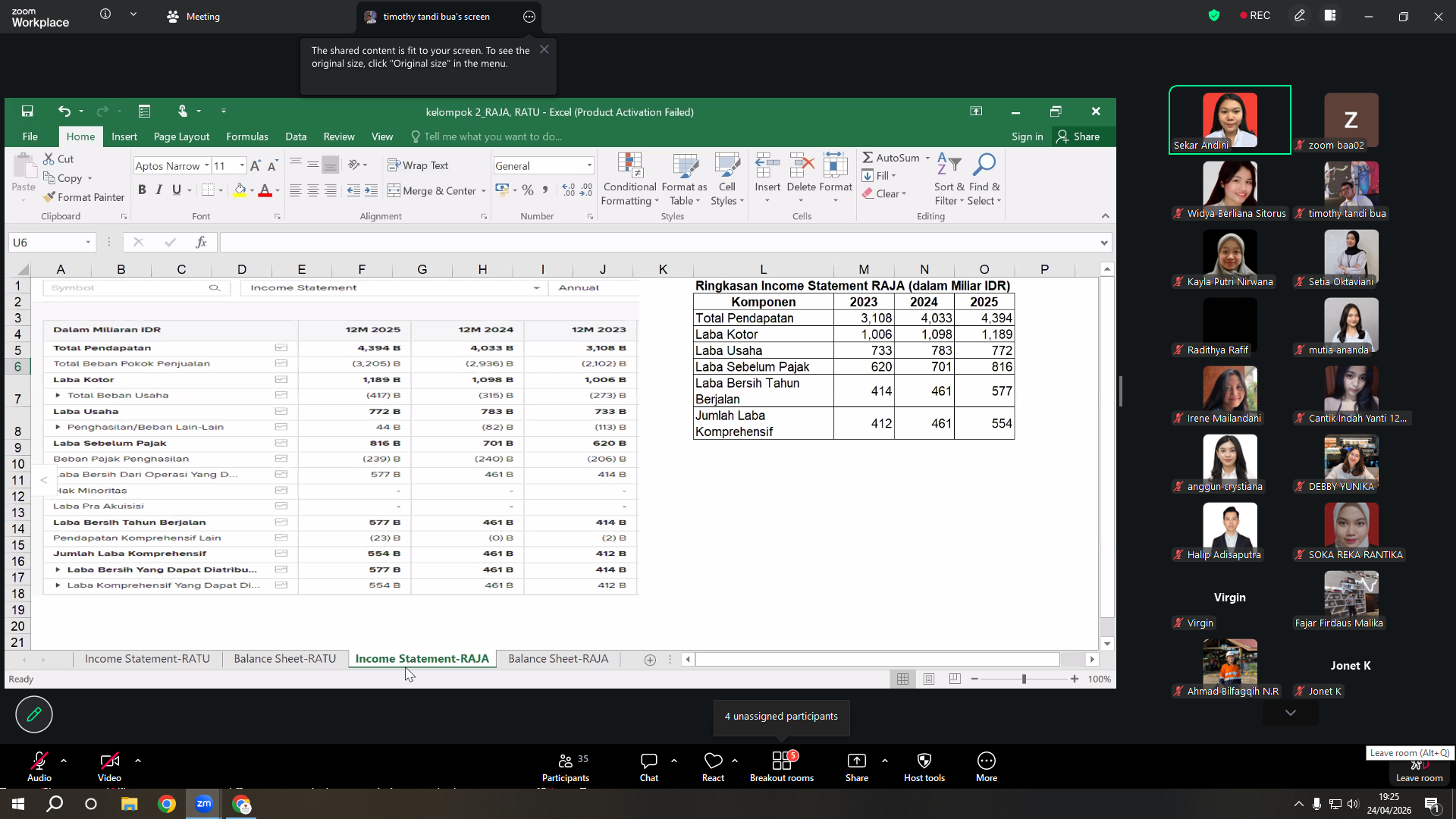Click Increase Decimal icon
The height and width of the screenshot is (819, 1456).
569,190
